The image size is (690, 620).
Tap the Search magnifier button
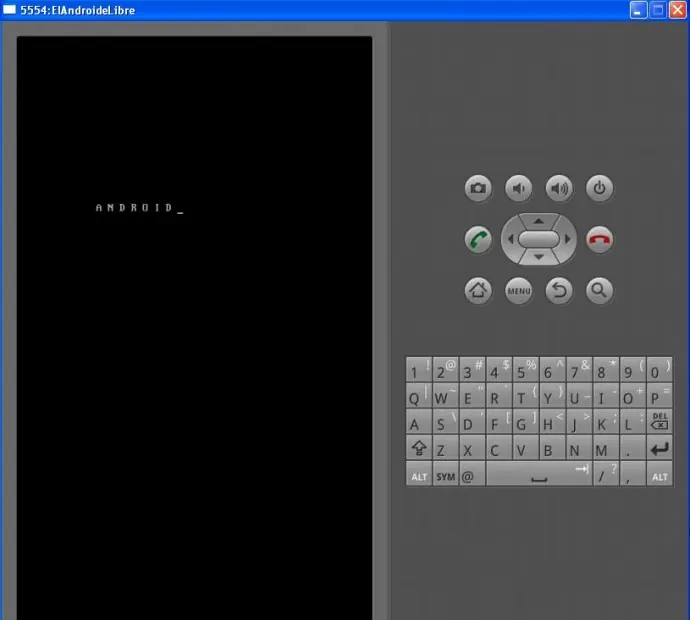pos(599,290)
